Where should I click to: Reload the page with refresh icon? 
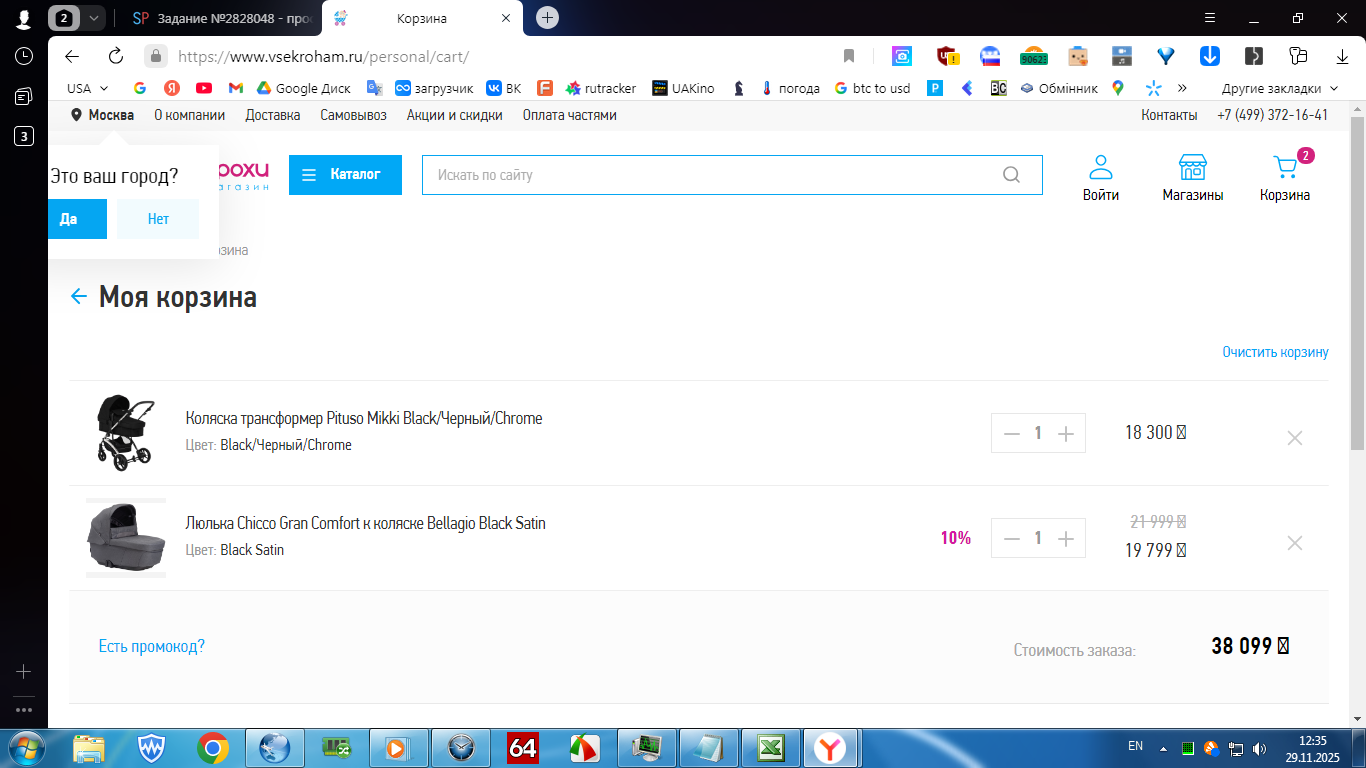pyautogui.click(x=116, y=56)
